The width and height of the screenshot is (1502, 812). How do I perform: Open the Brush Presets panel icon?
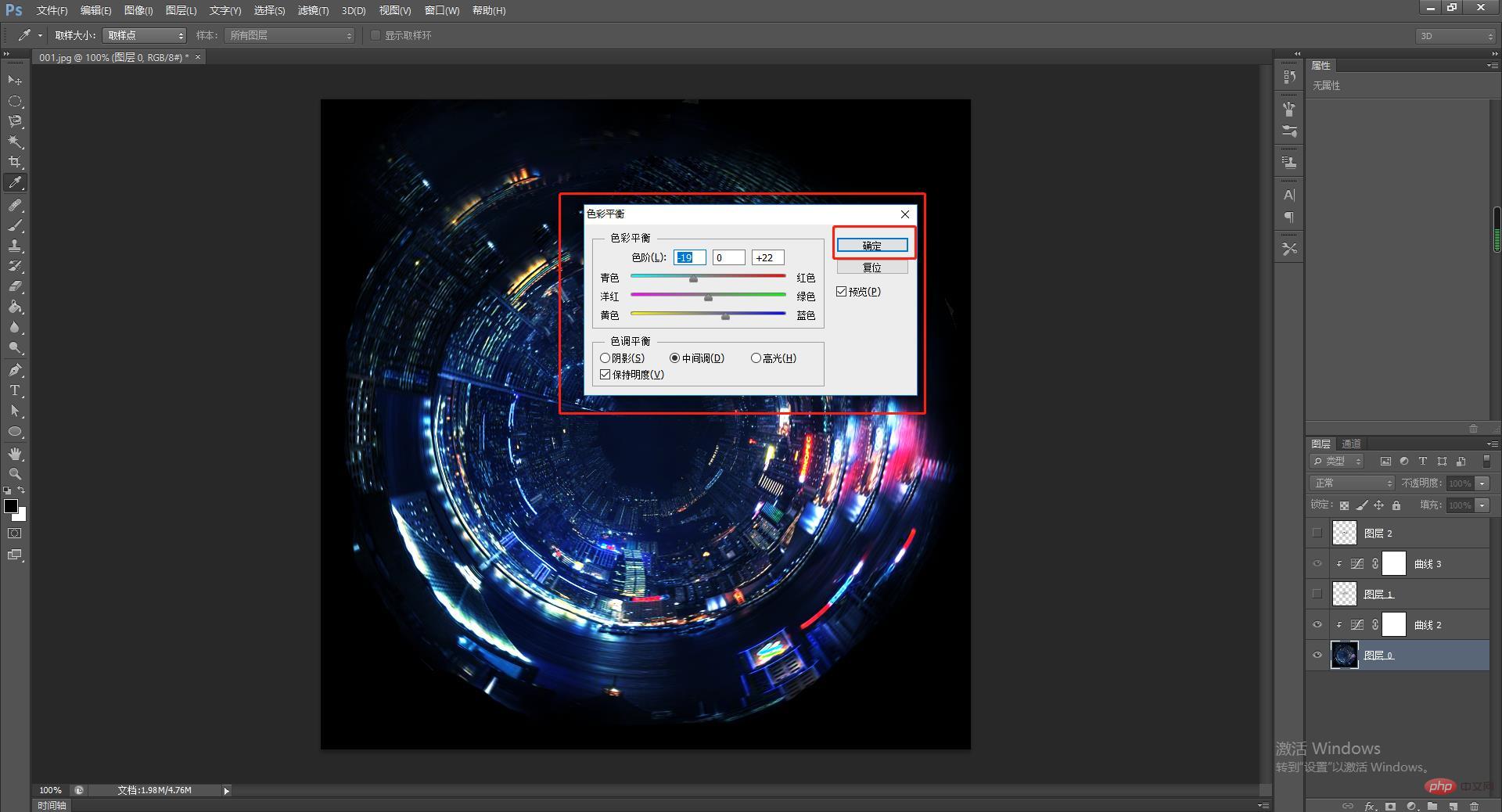[1289, 131]
